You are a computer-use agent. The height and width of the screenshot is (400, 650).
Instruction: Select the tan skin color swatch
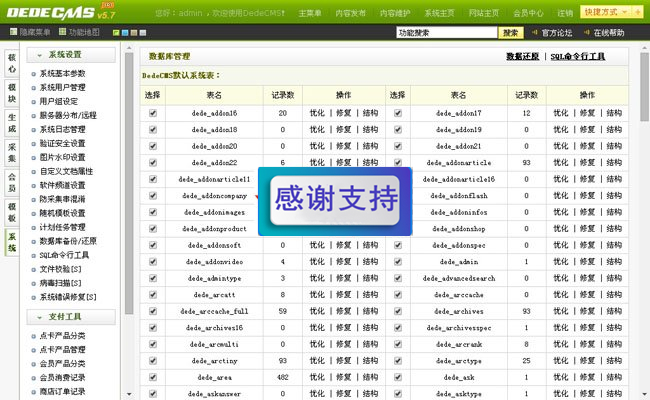134,32
